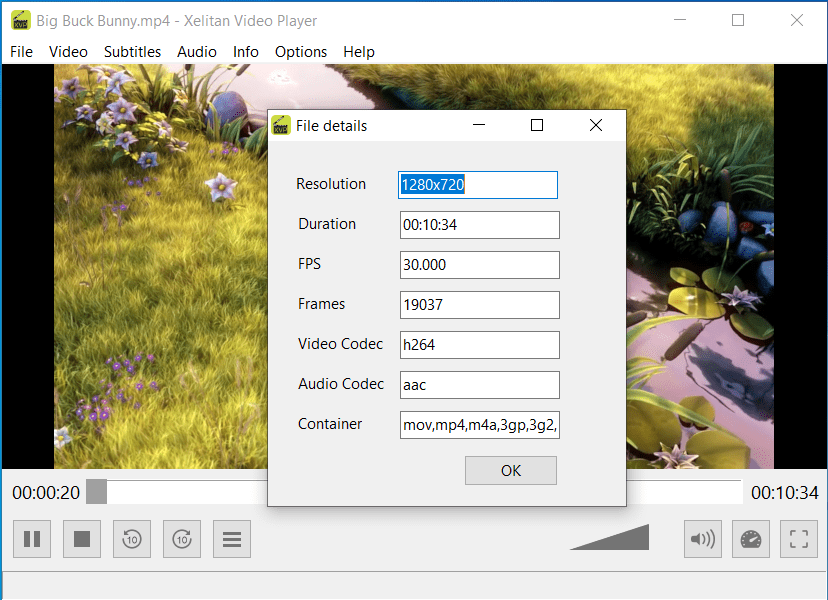
Task: Click the Audio Codec label
Action: point(341,383)
